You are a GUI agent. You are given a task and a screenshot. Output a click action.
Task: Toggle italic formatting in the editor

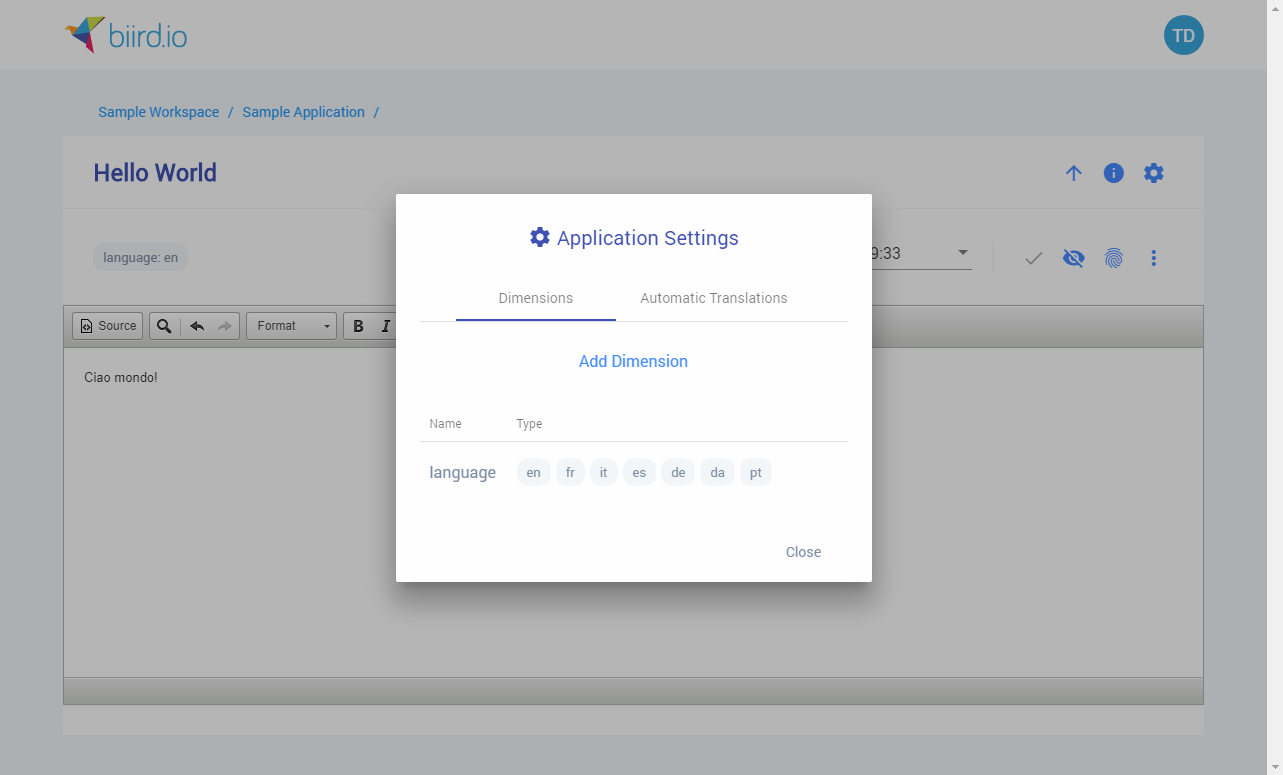pyautogui.click(x=385, y=326)
